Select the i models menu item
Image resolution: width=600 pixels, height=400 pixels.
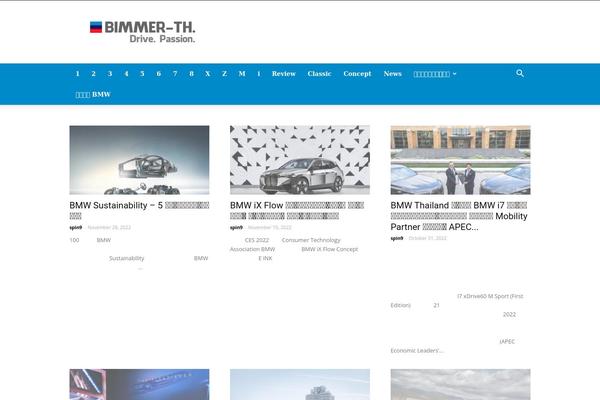tap(259, 73)
